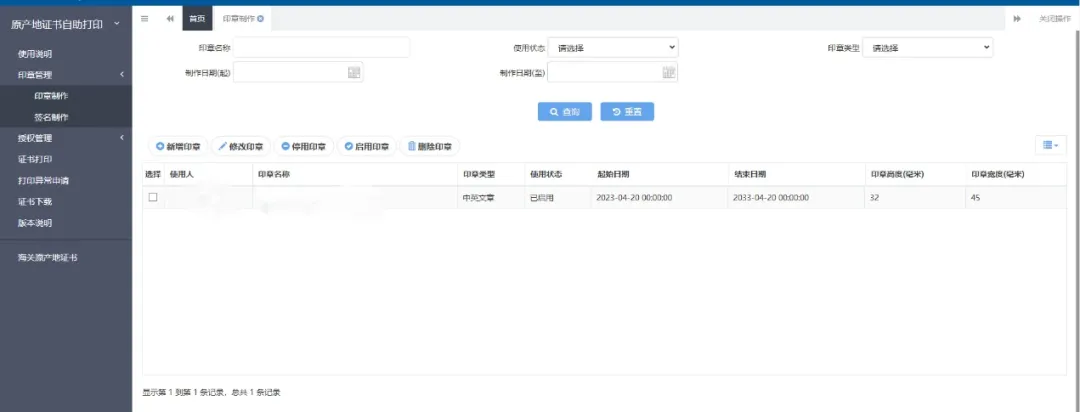Close the 印章制作 tab via its x icon
Image resolution: width=1080 pixels, height=412 pixels.
261,19
